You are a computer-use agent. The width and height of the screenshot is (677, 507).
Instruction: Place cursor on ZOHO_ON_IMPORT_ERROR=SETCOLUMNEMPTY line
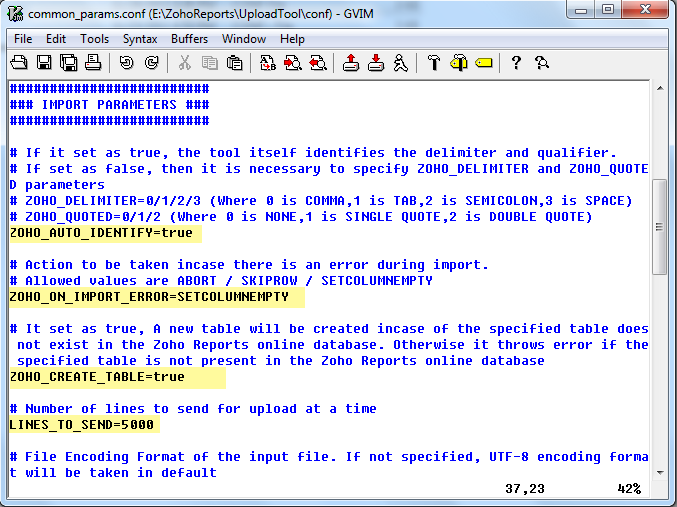[x=149, y=297]
